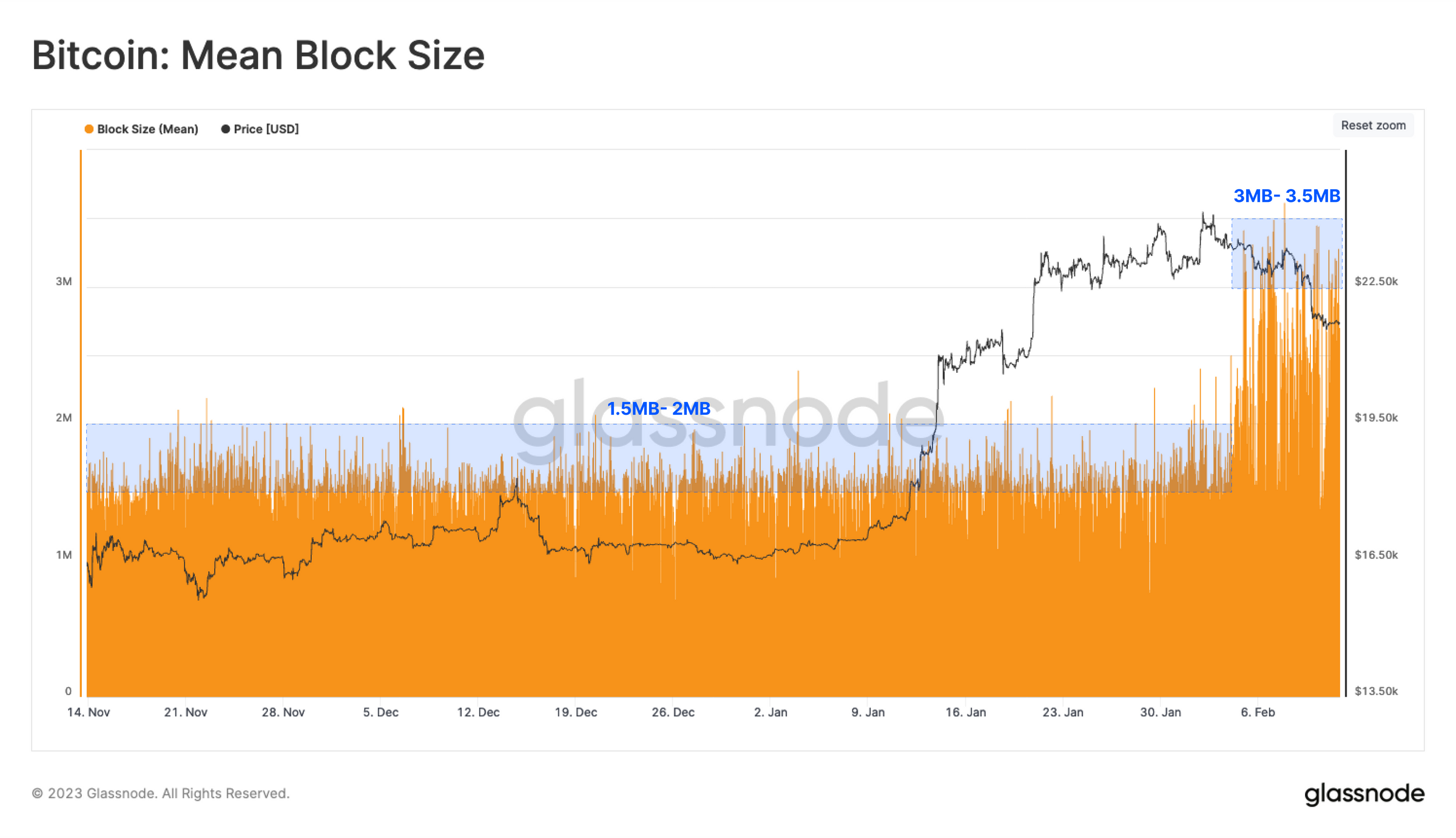
Task: Click the 2. Jan date axis label
Action: coord(770,712)
